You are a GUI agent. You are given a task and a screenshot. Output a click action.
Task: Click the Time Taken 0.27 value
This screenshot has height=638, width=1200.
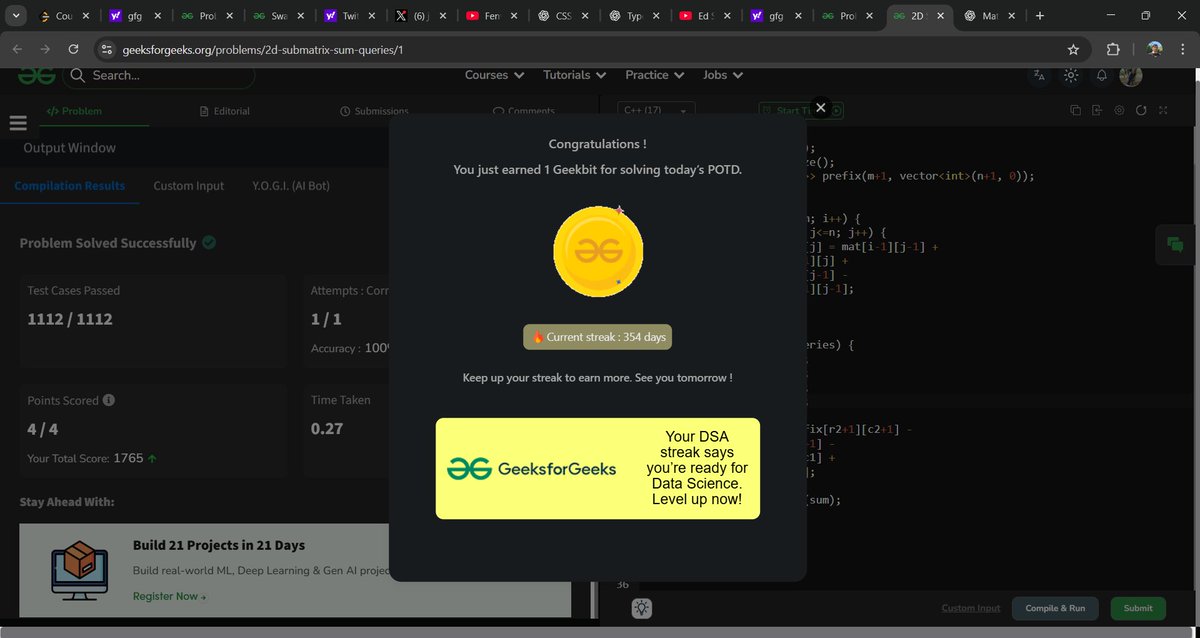327,428
